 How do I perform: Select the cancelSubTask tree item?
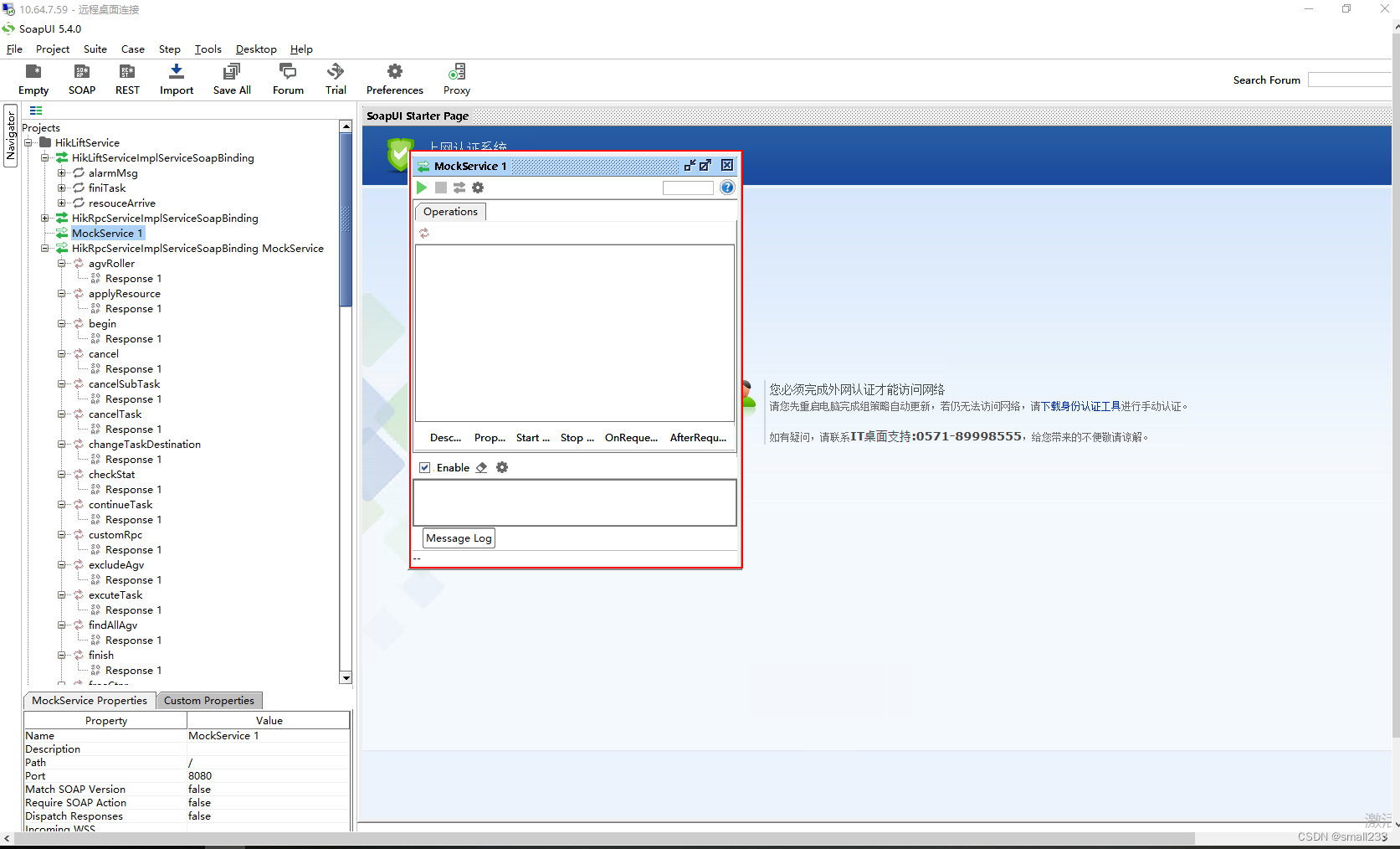124,383
